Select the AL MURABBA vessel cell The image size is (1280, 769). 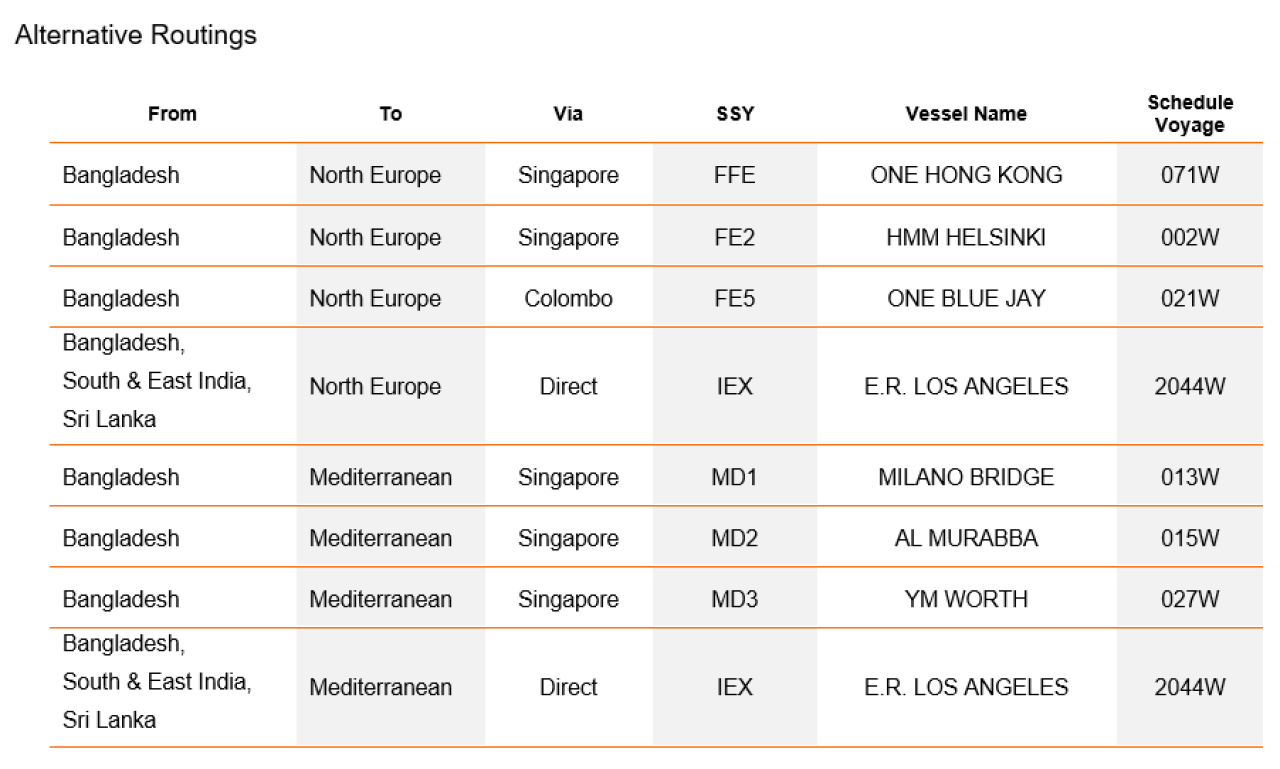pos(966,538)
